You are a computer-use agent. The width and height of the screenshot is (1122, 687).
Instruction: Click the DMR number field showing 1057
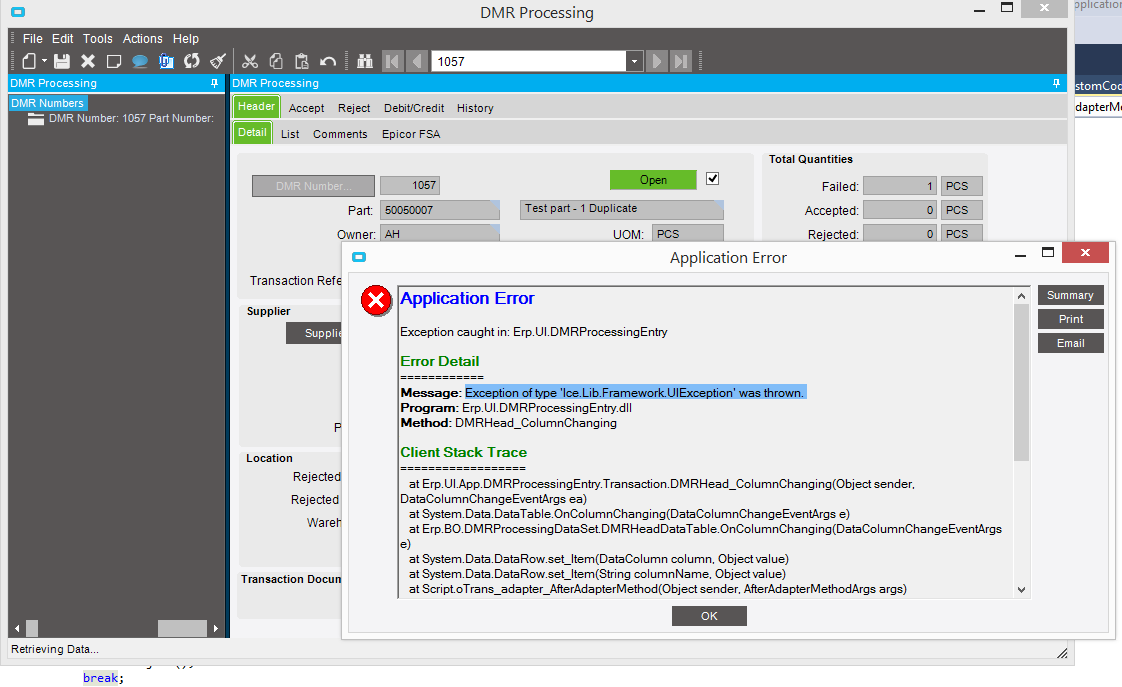410,186
